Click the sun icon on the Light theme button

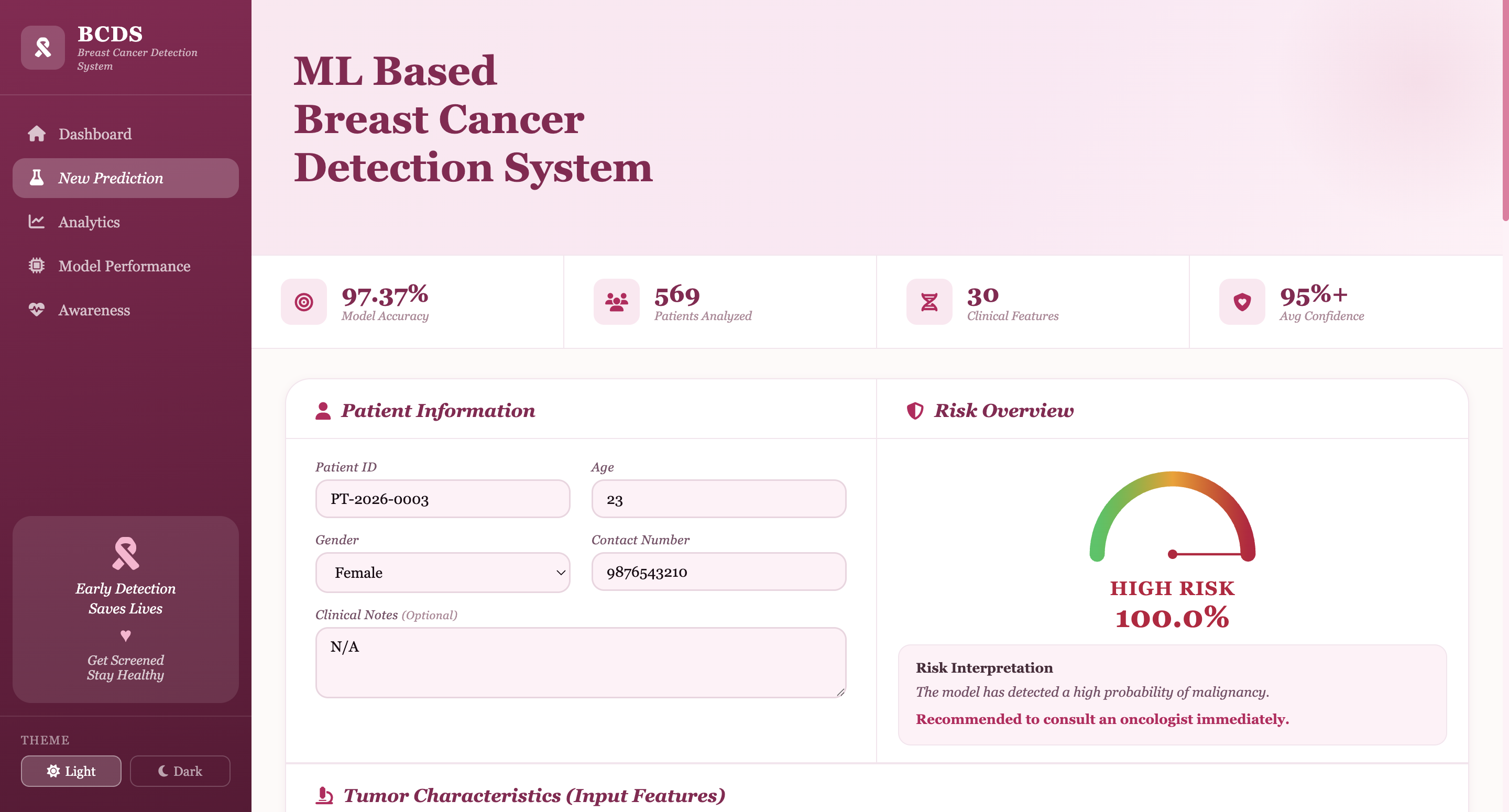53,771
